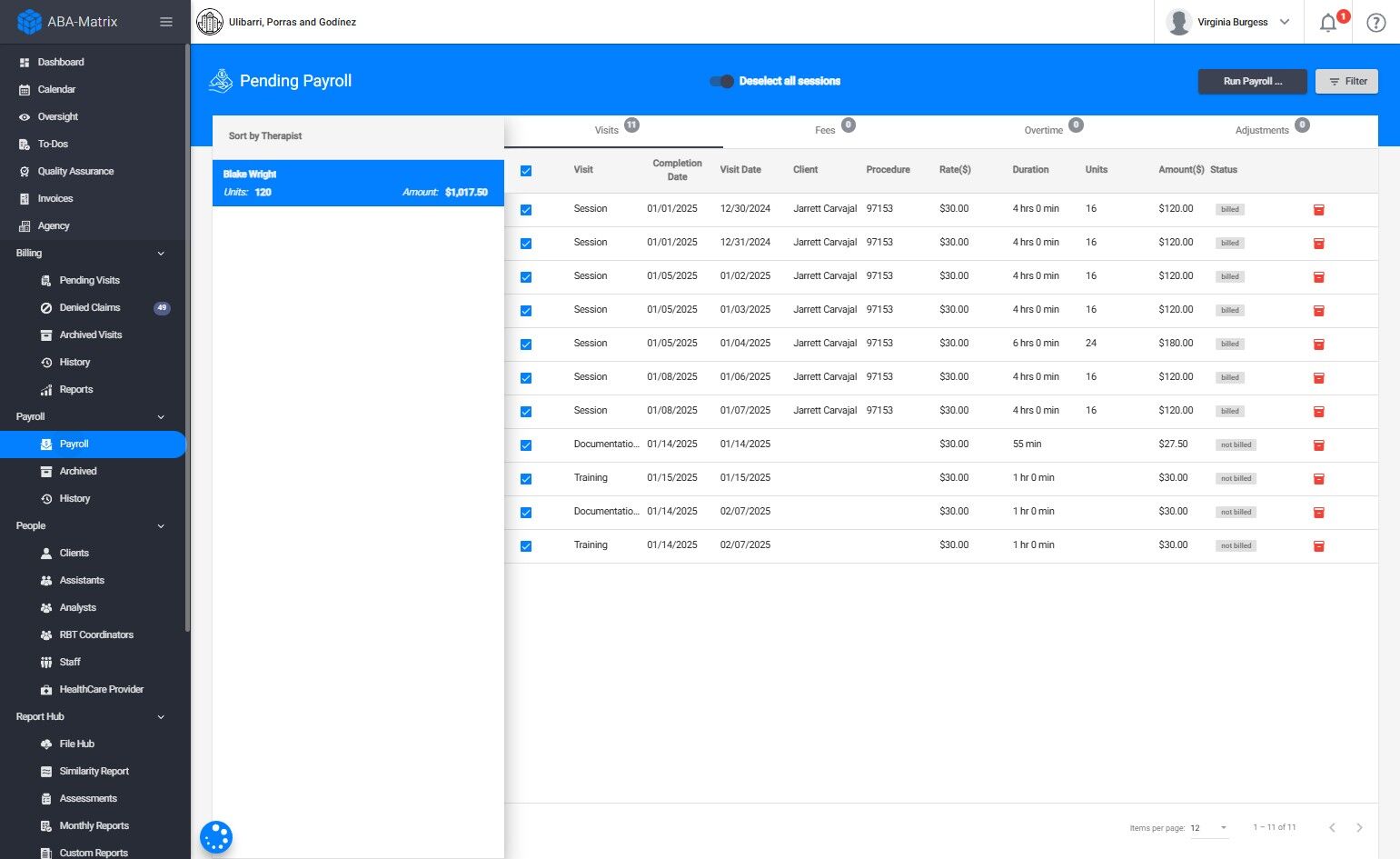The image size is (1400, 859).
Task: Click the ABA-Matrix logo icon
Action: [29, 22]
